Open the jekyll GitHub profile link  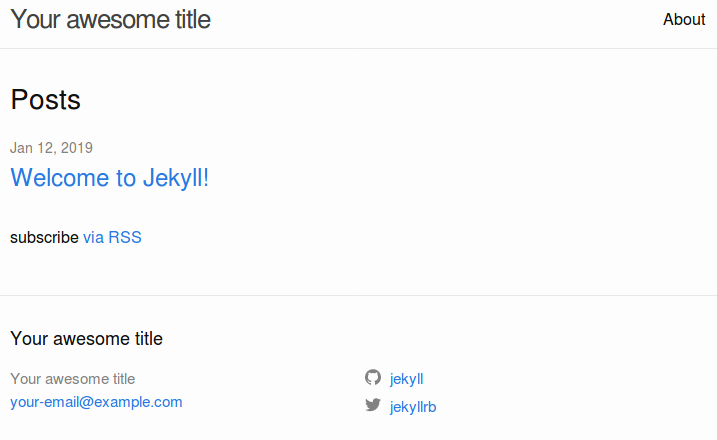407,379
